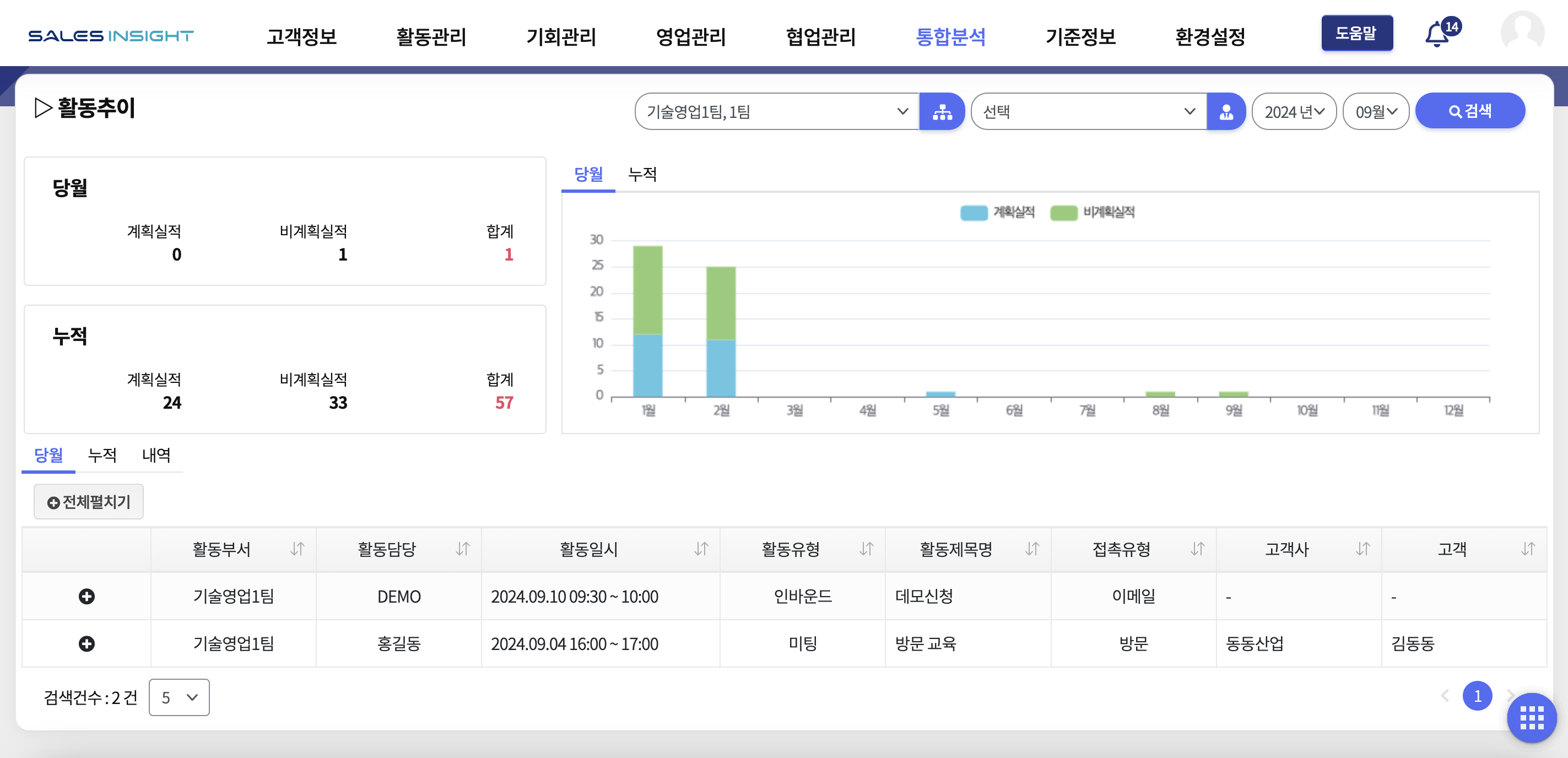Open the 09월 month dropdown
The image size is (1568, 758).
pos(1376,111)
